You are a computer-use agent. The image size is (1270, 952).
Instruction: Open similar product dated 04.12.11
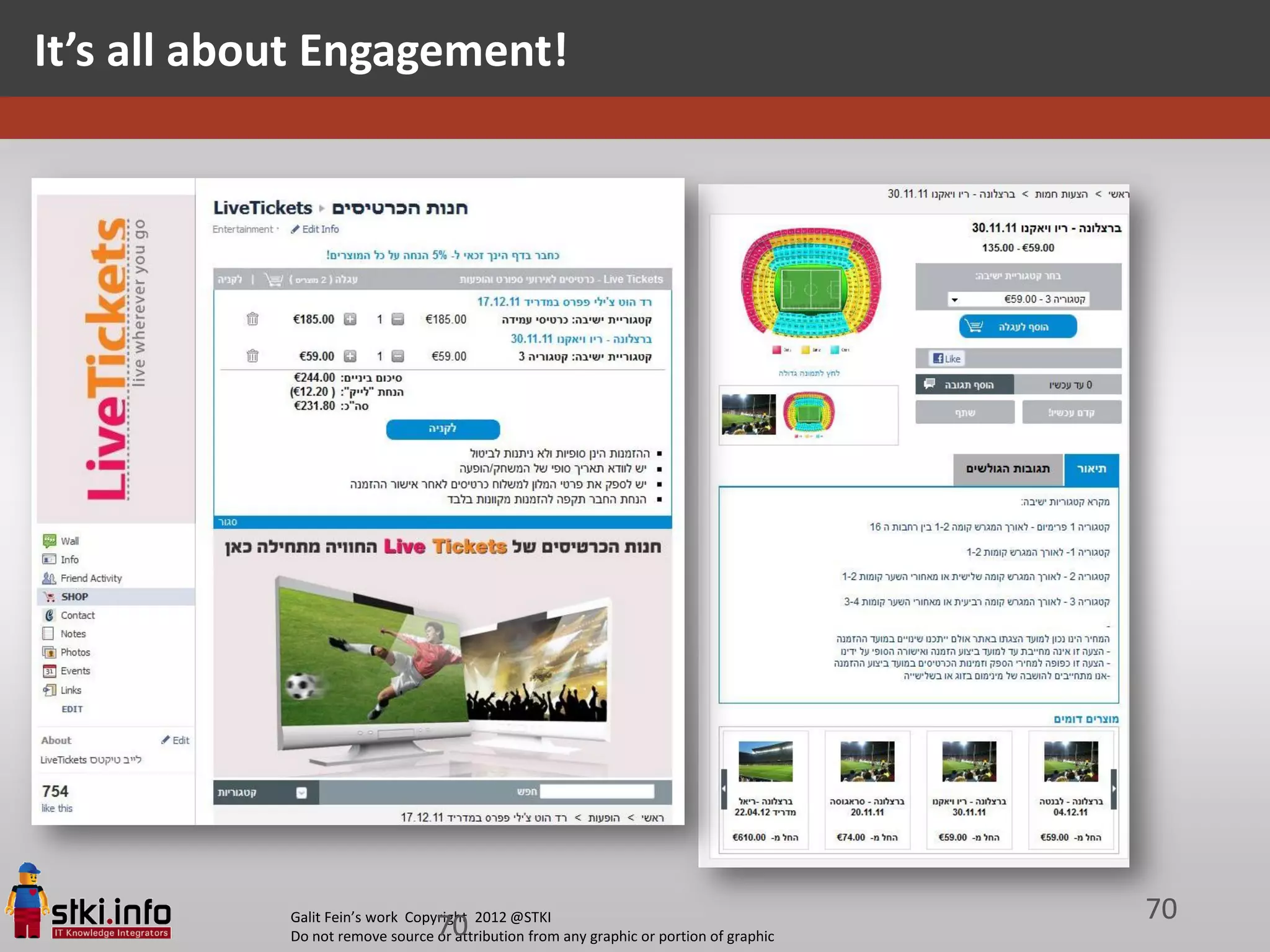pyautogui.click(x=1071, y=791)
